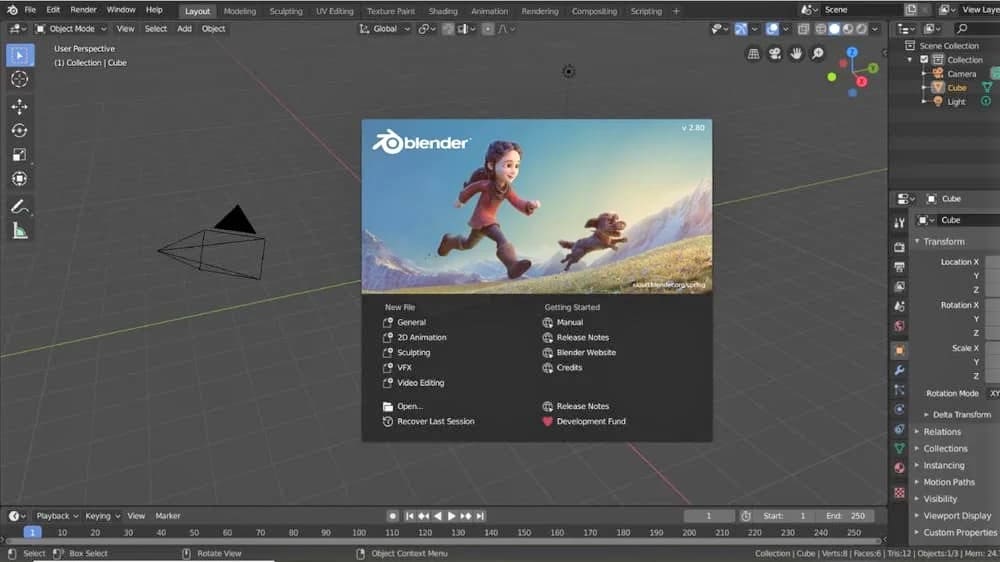Viewport: 1000px width, 562px height.
Task: Select the Rotate tool
Action: [20, 131]
